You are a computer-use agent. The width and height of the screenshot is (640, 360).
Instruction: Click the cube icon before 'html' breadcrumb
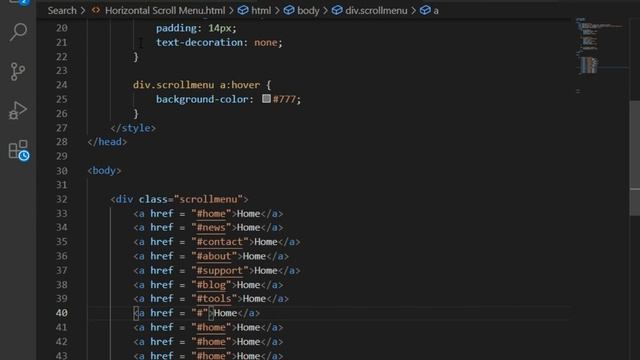pos(243,10)
